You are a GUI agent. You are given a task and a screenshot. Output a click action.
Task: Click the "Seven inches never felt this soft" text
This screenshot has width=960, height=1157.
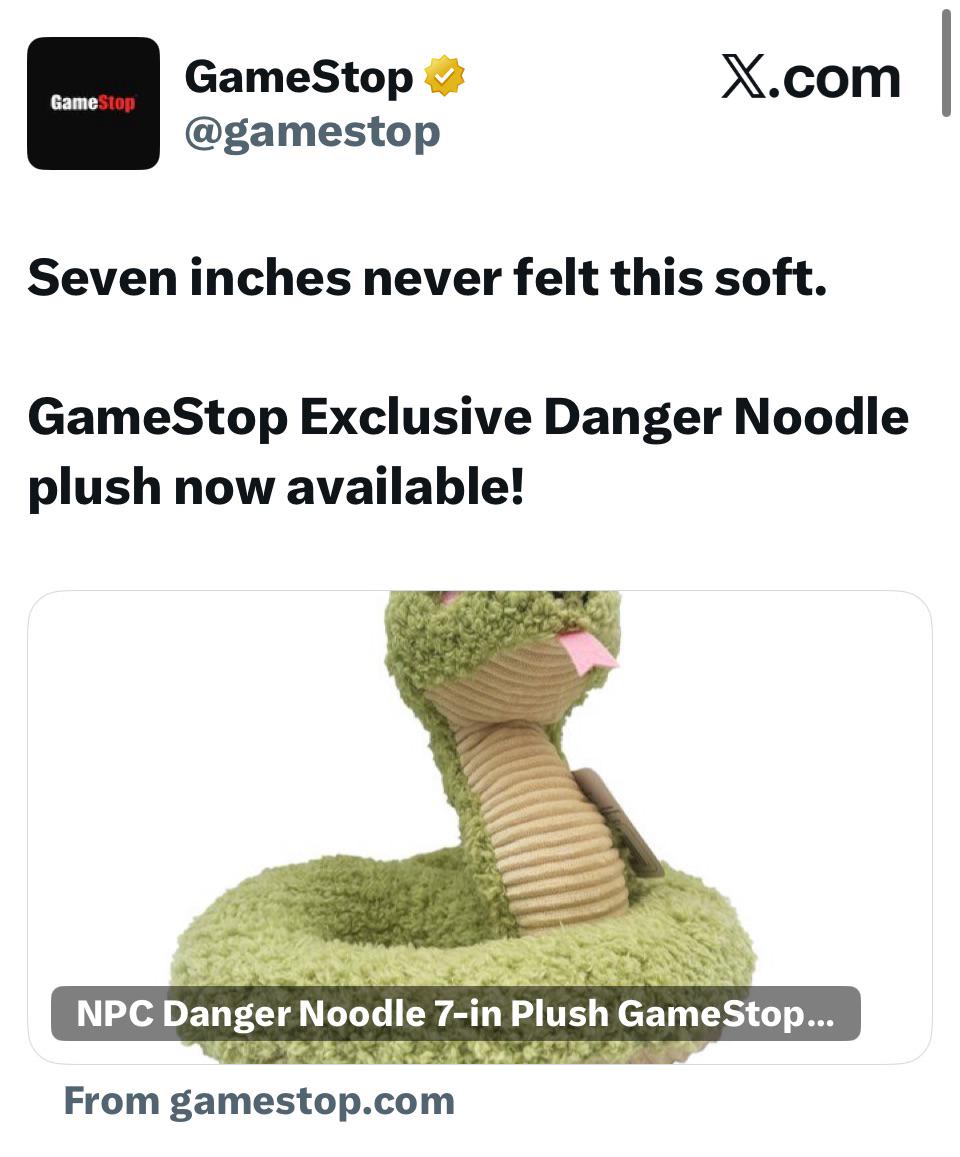coord(427,278)
